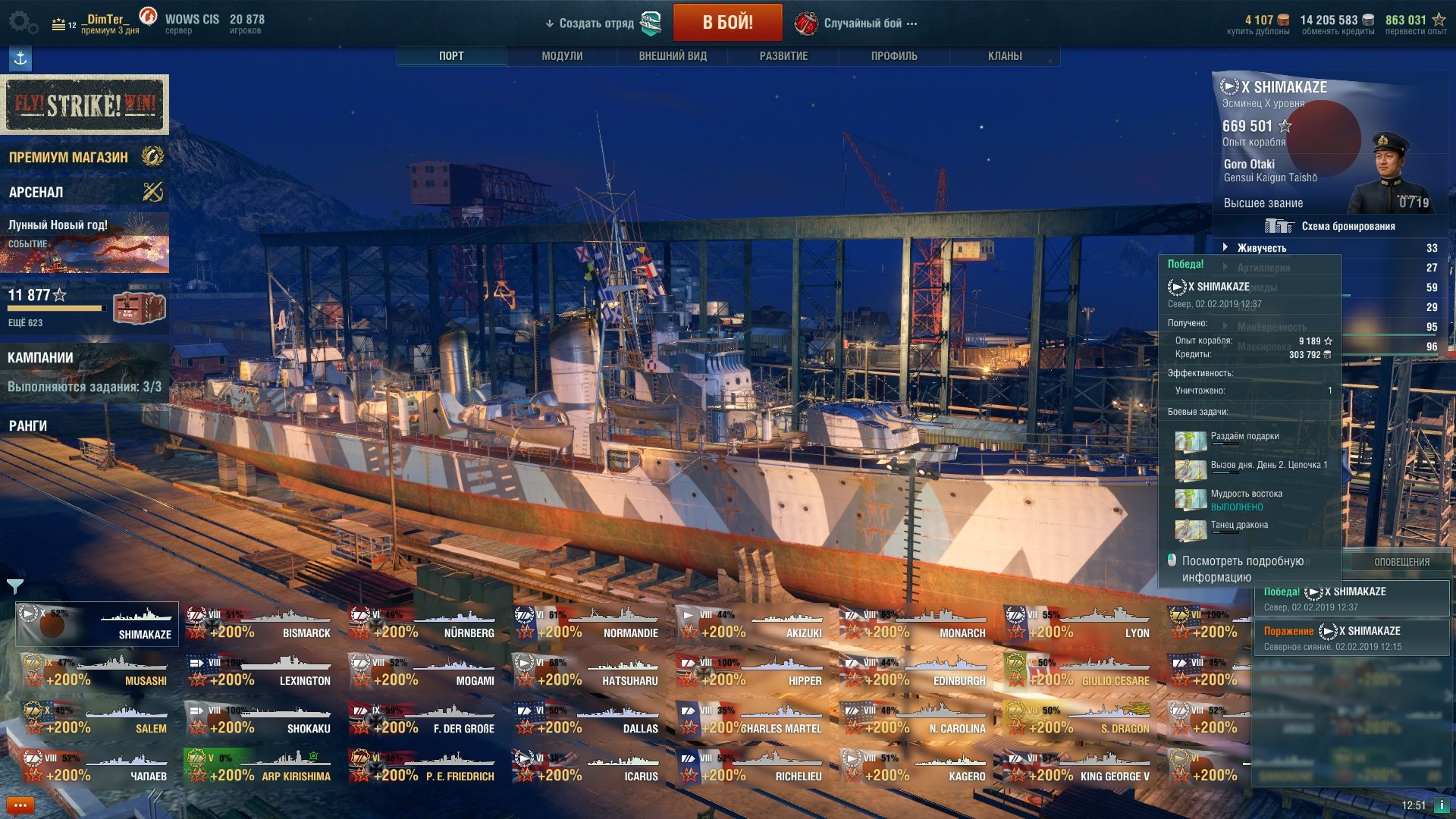Click the Goro Otaki commander portrait
Viewport: 1456px width, 819px height.
click(1392, 173)
